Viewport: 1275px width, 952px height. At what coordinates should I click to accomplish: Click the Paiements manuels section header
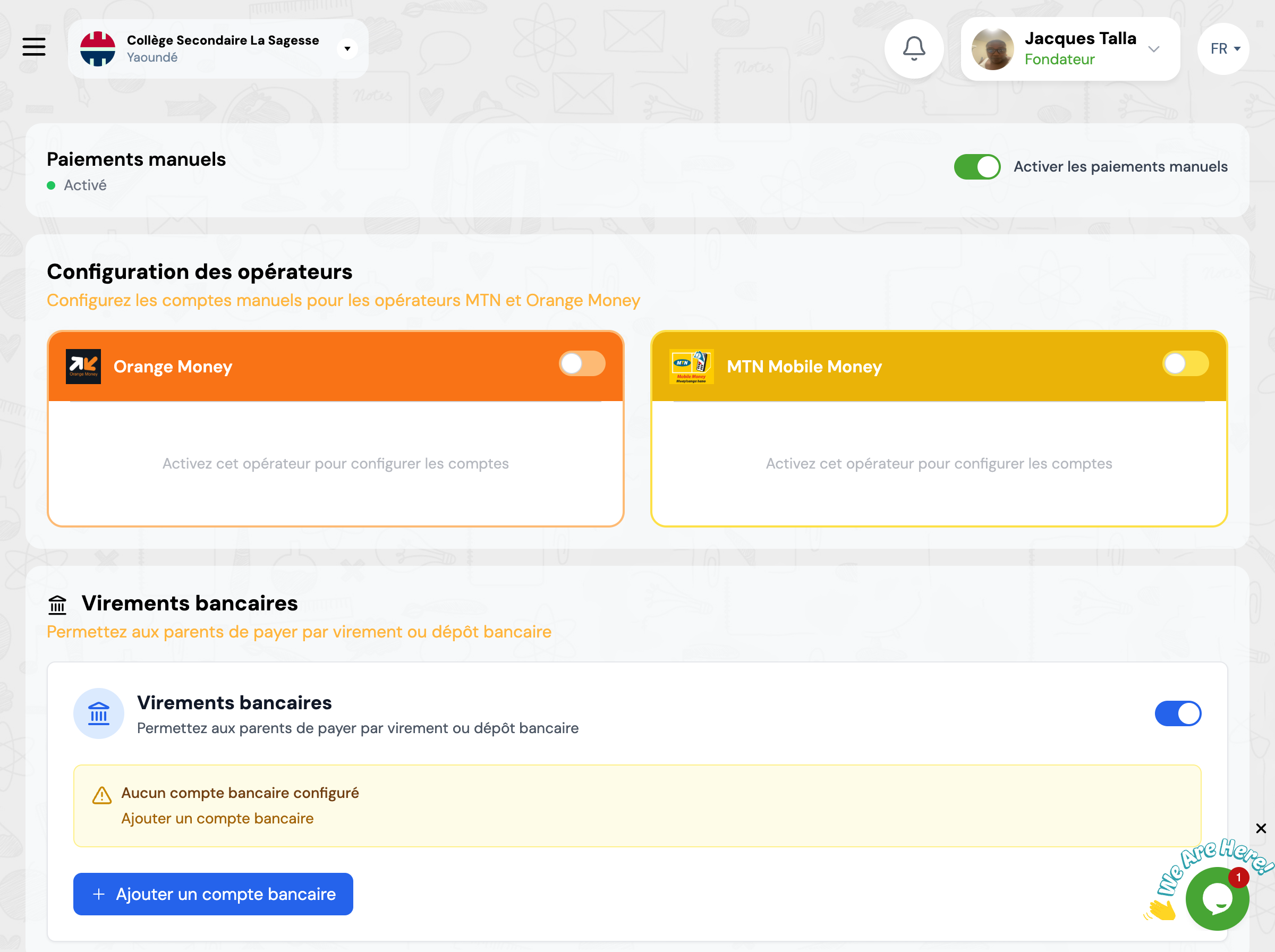pyautogui.click(x=136, y=159)
